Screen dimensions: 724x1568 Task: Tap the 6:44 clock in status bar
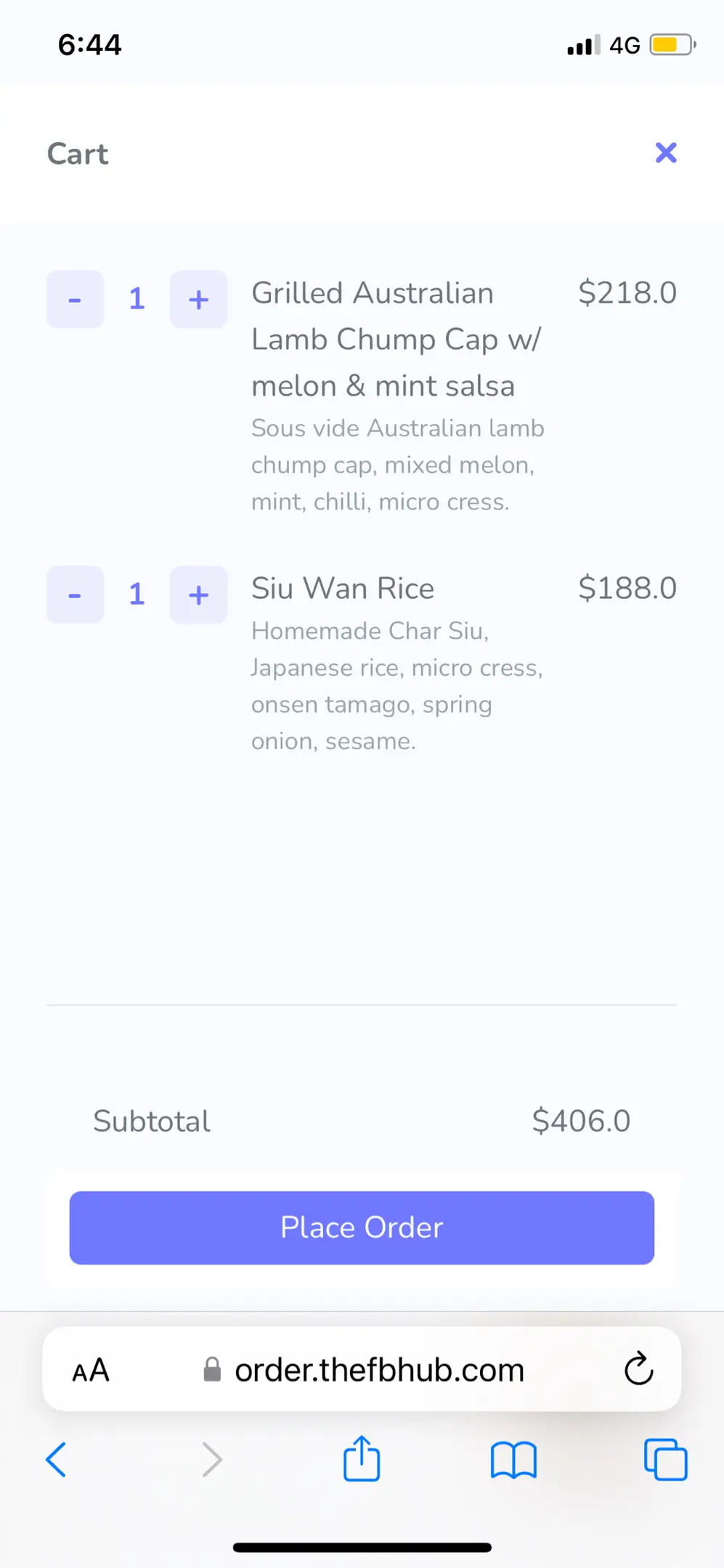[x=90, y=45]
